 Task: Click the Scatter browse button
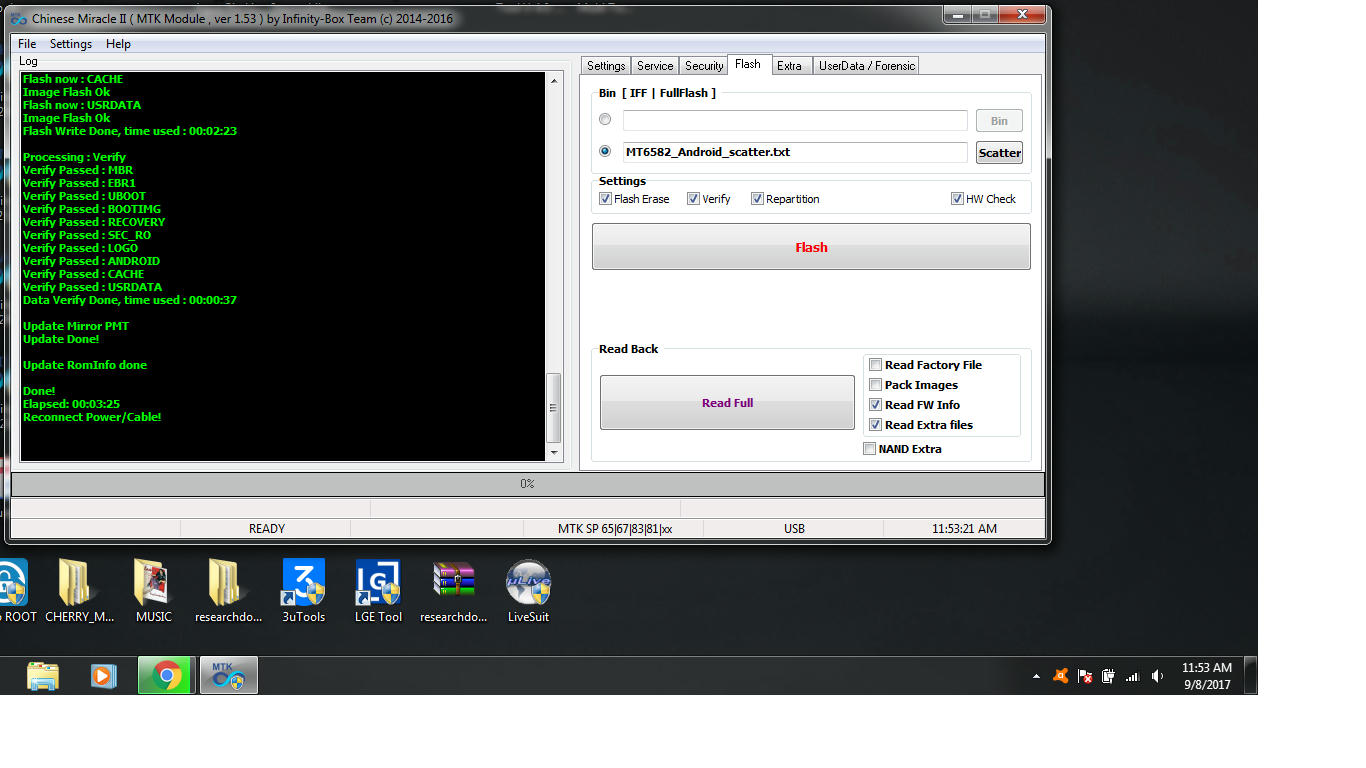[999, 153]
